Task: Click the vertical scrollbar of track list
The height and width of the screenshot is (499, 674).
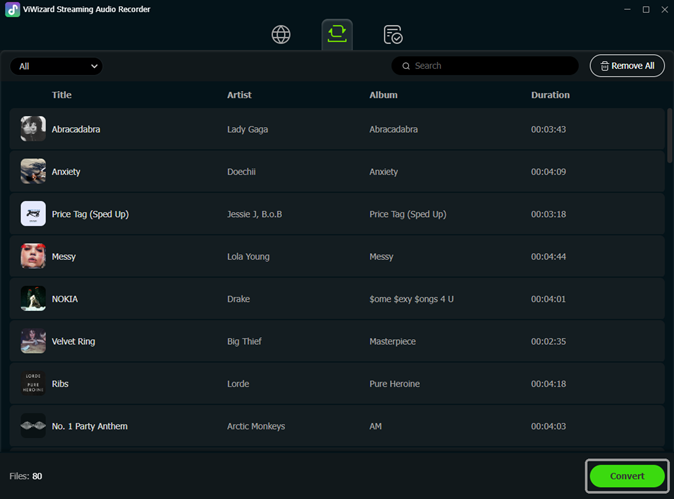Action: click(x=669, y=135)
